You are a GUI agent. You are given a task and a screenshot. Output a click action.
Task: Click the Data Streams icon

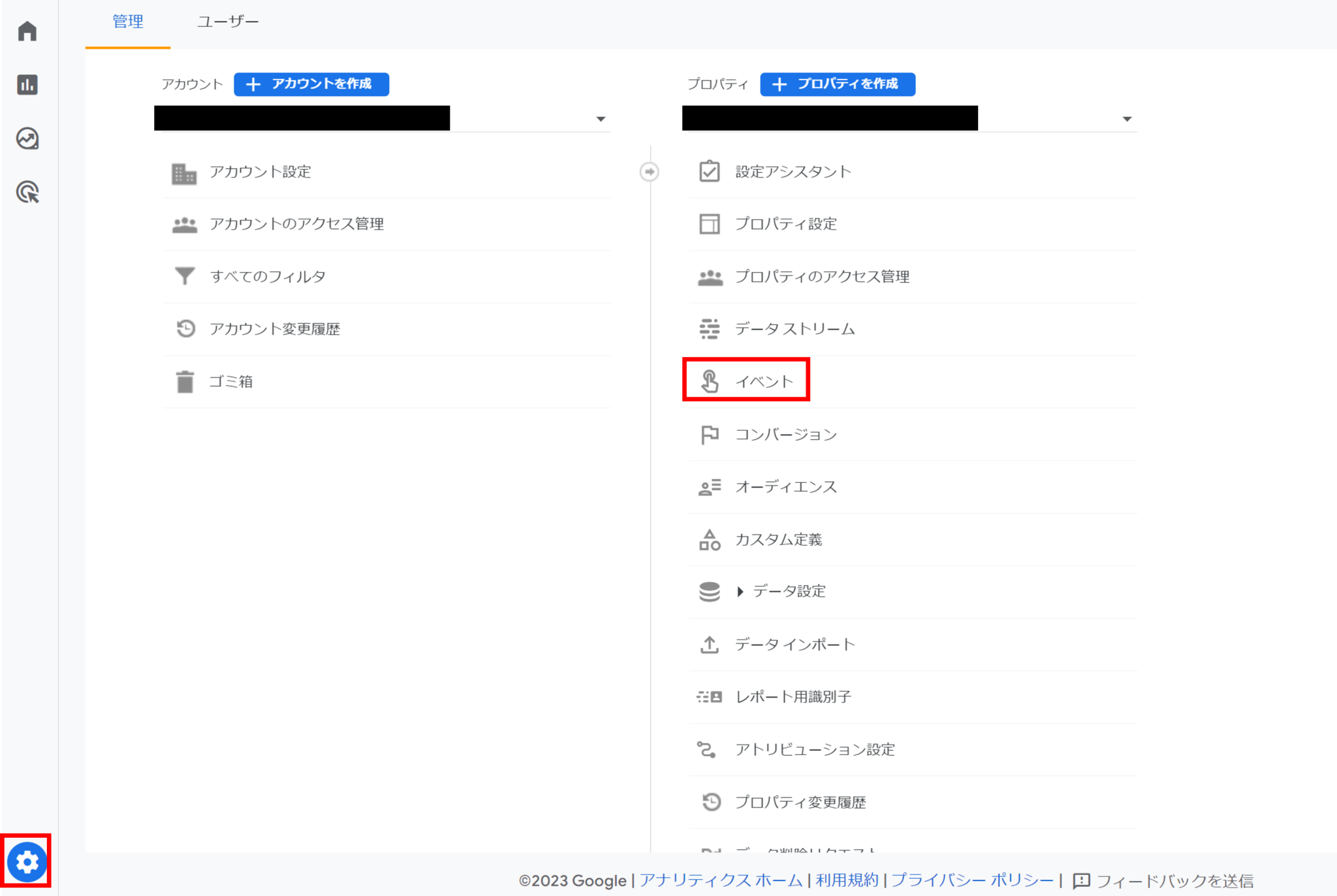tap(710, 329)
